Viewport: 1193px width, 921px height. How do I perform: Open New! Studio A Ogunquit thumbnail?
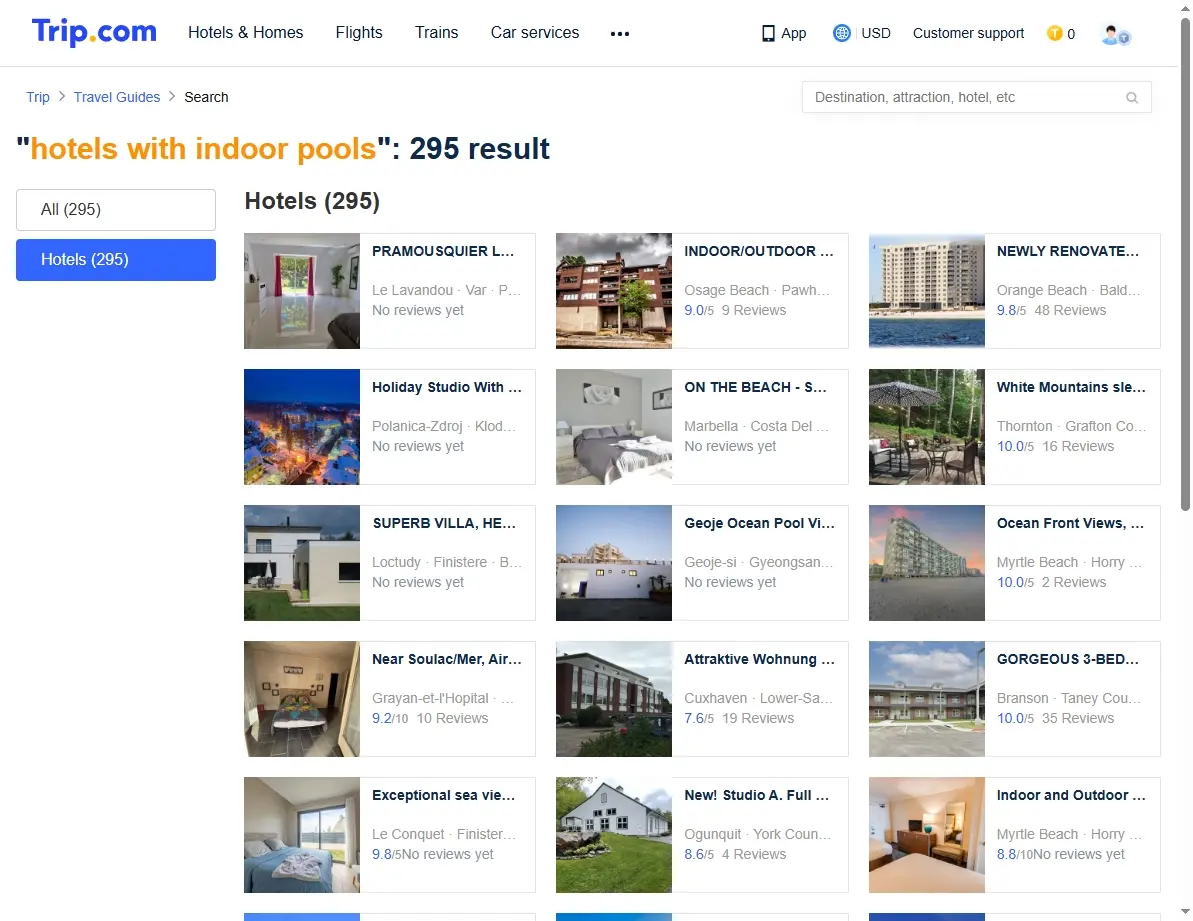click(x=614, y=836)
